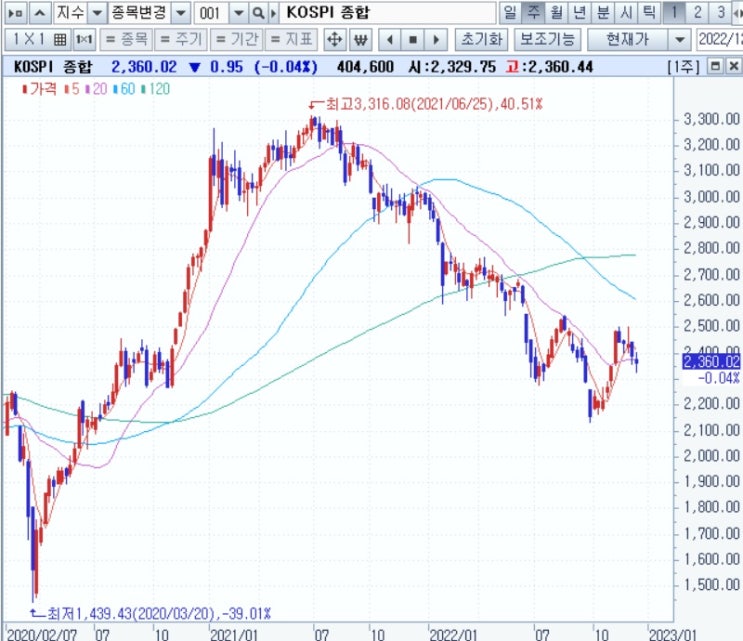Toggle the = 기간 sync button
This screenshot has height=641, width=743.
click(x=236, y=39)
